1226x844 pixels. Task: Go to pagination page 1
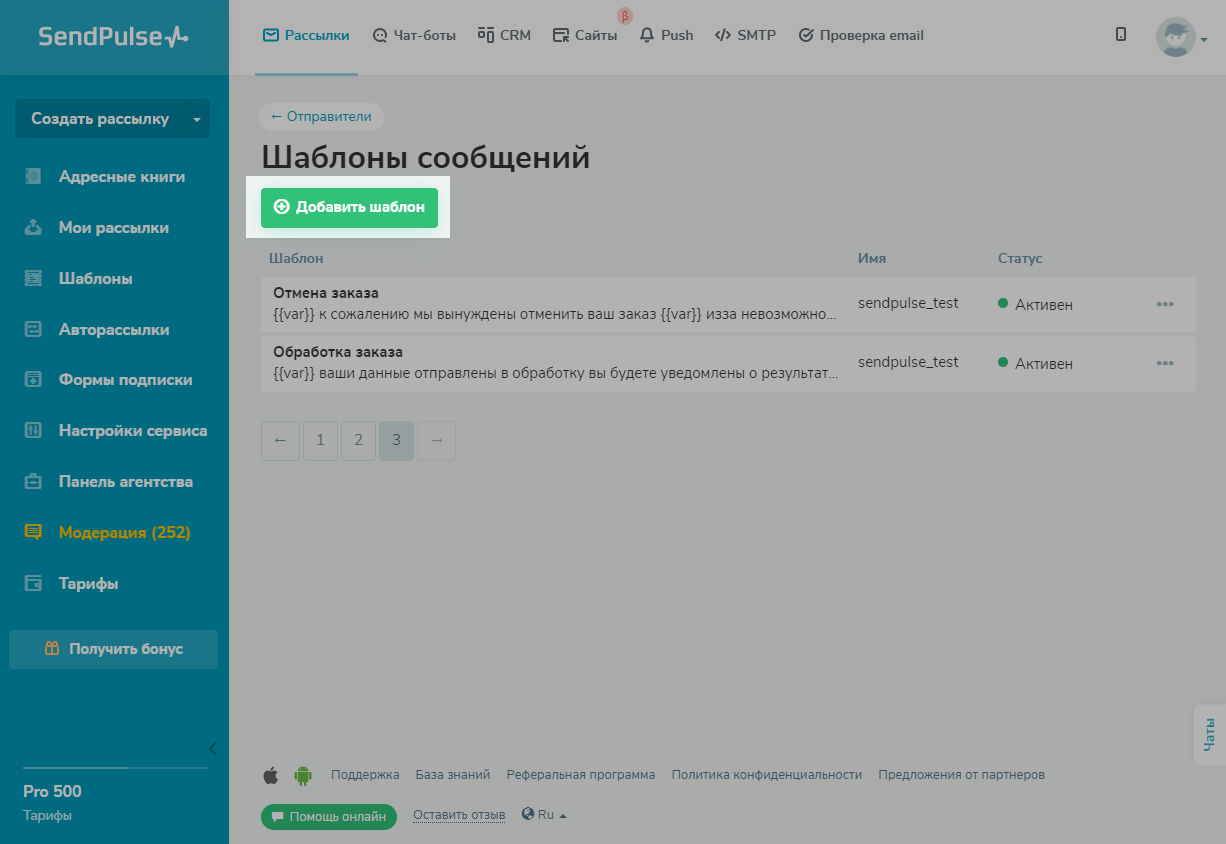click(x=320, y=440)
